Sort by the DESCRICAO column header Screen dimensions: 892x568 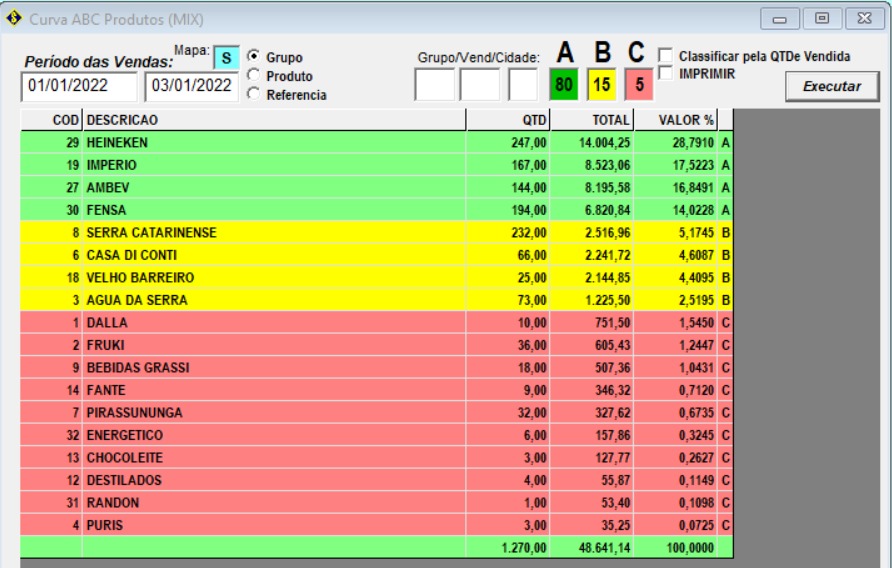[x=274, y=120]
